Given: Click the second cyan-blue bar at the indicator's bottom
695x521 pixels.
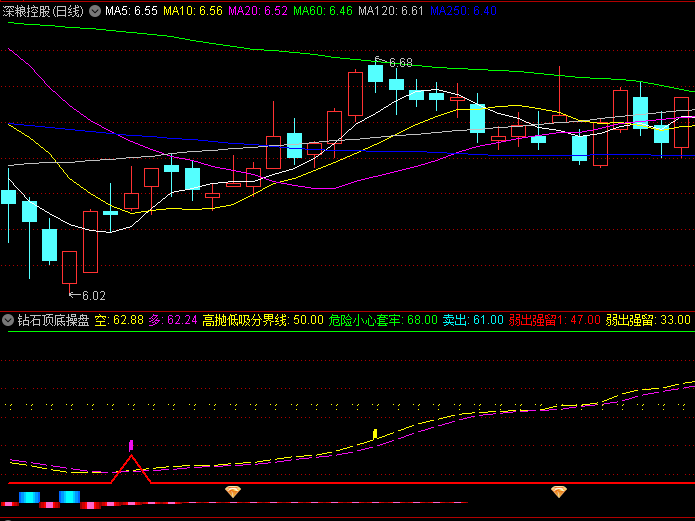Looking at the screenshot, I should (70, 497).
